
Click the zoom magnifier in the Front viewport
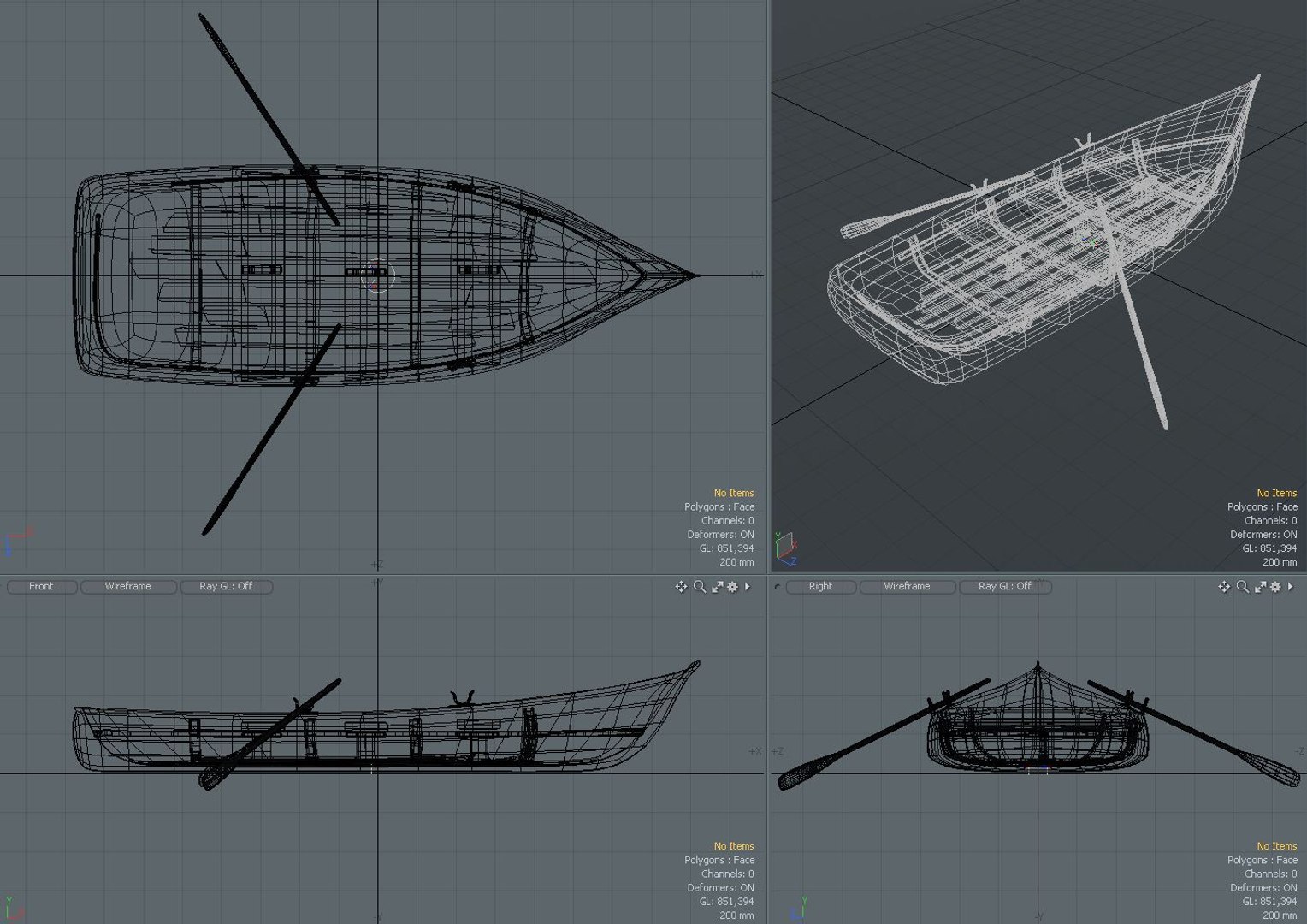(700, 587)
